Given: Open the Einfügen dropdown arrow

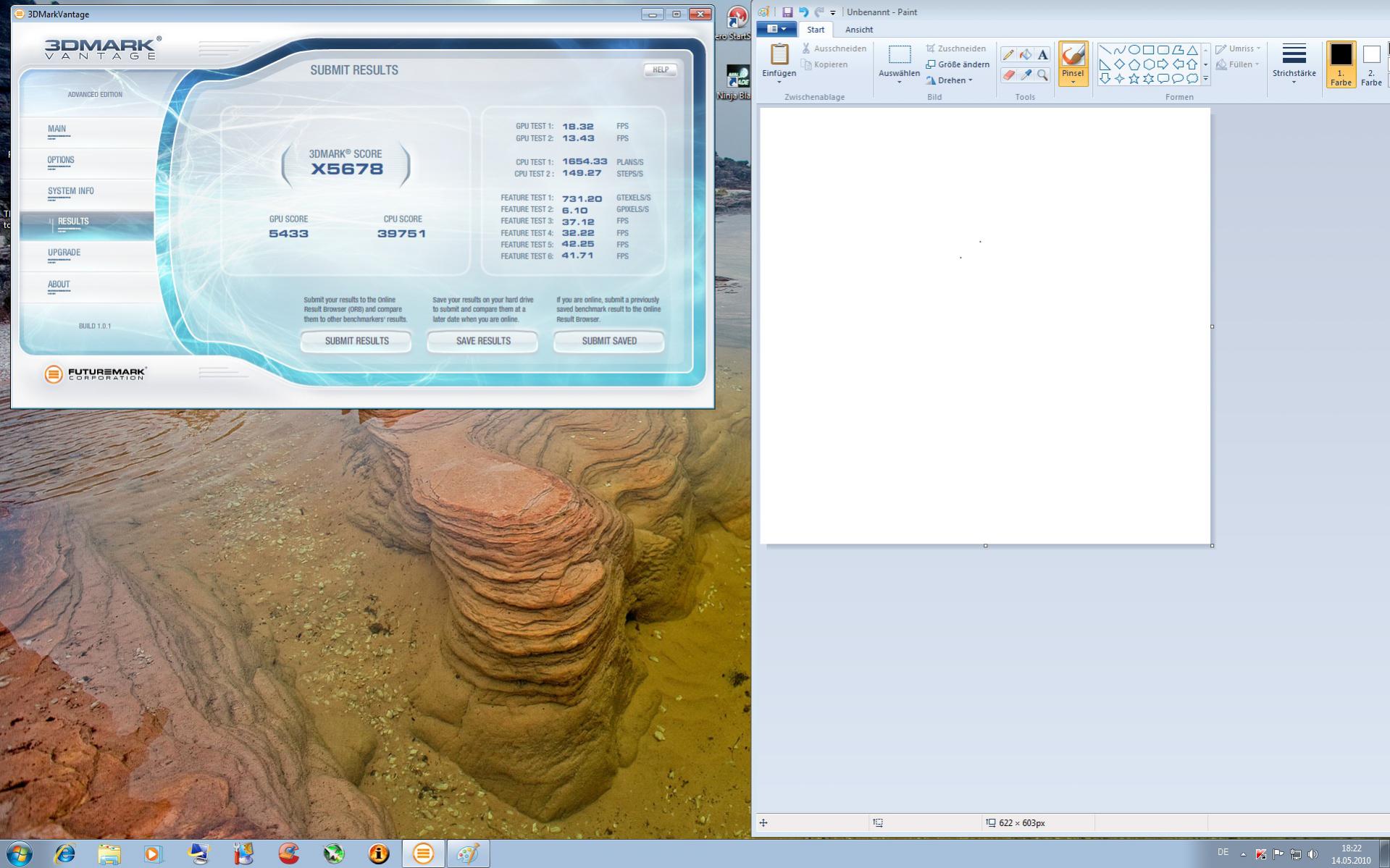Looking at the screenshot, I should pos(779,82).
